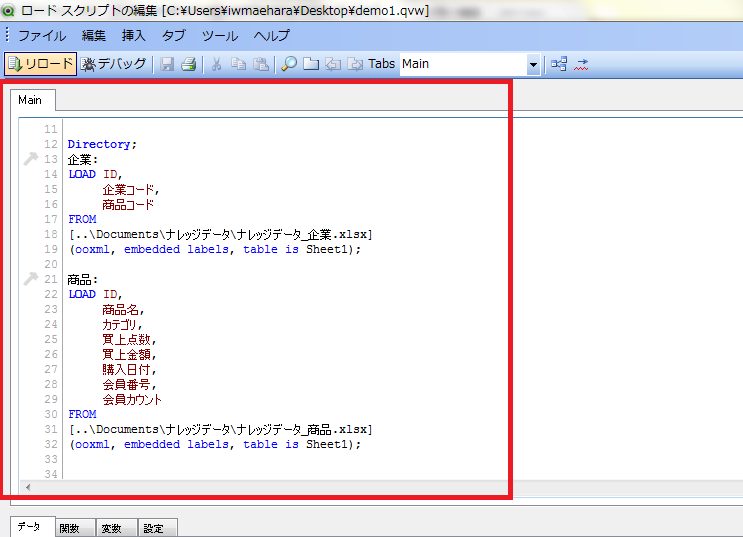Open the table viewer icon
The image size is (743, 537).
(x=559, y=64)
